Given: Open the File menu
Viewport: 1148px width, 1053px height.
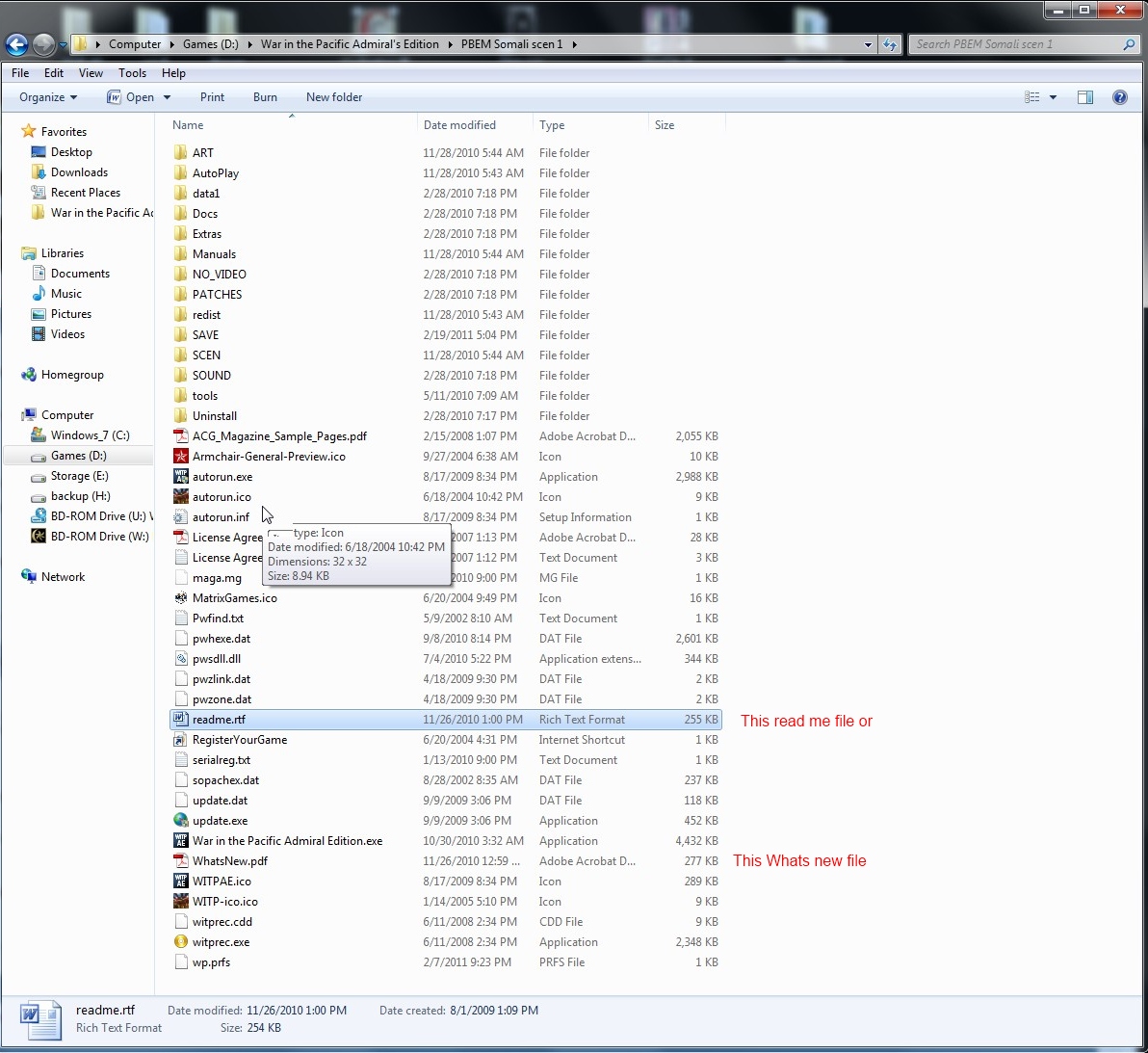Looking at the screenshot, I should tap(20, 73).
